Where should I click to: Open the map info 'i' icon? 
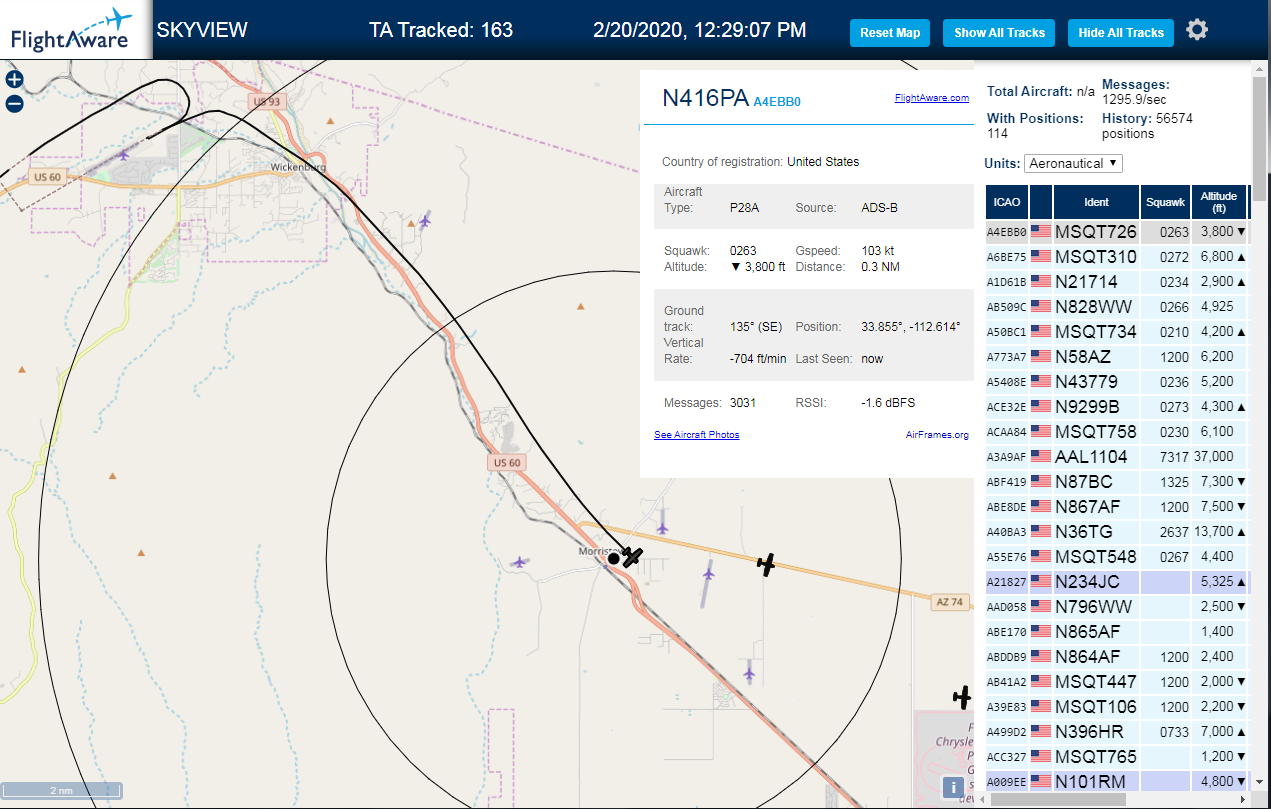[x=955, y=787]
